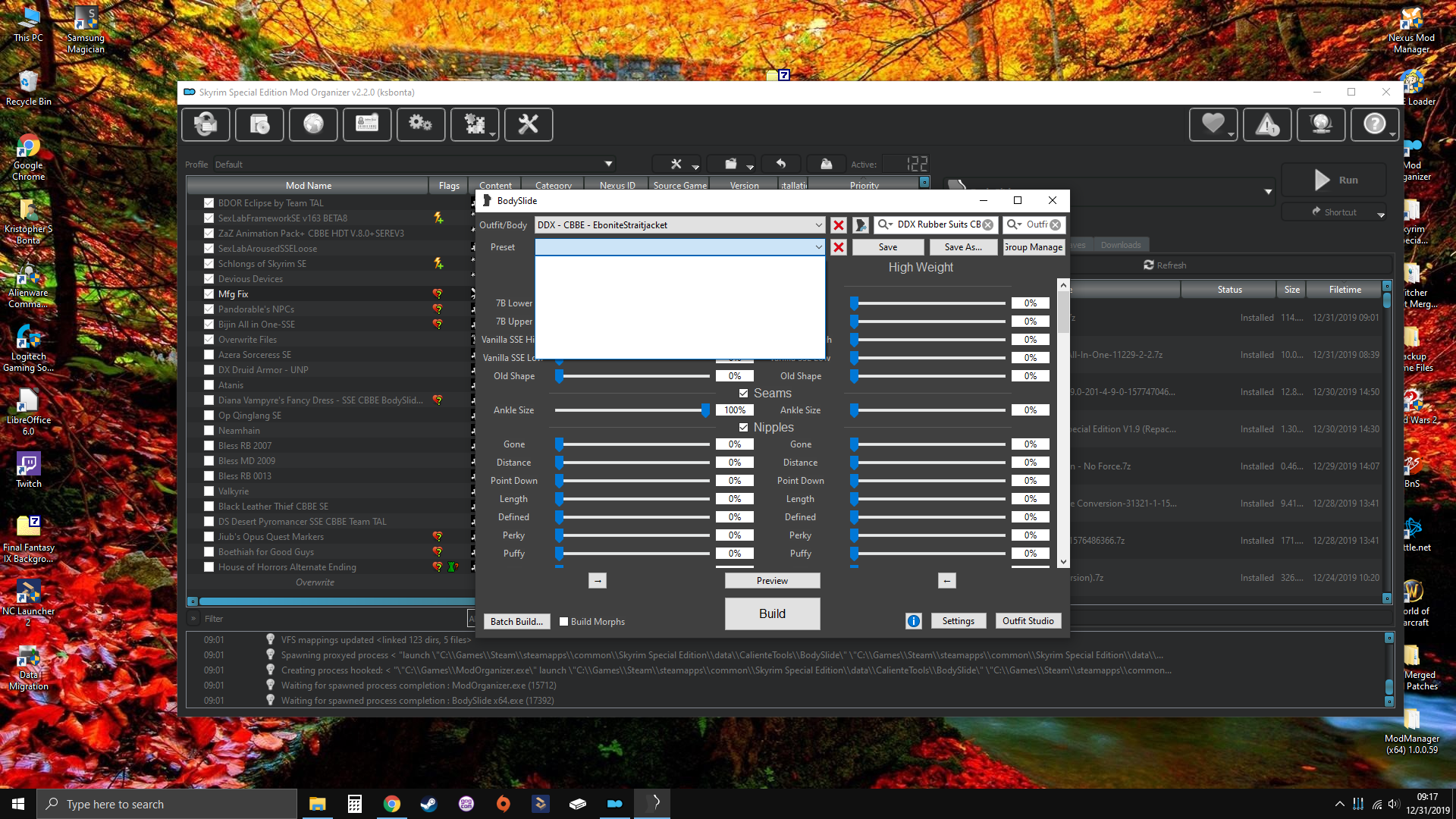Image resolution: width=1456 pixels, height=819 pixels.
Task: Uncheck the Seams category checkbox
Action: click(x=744, y=394)
